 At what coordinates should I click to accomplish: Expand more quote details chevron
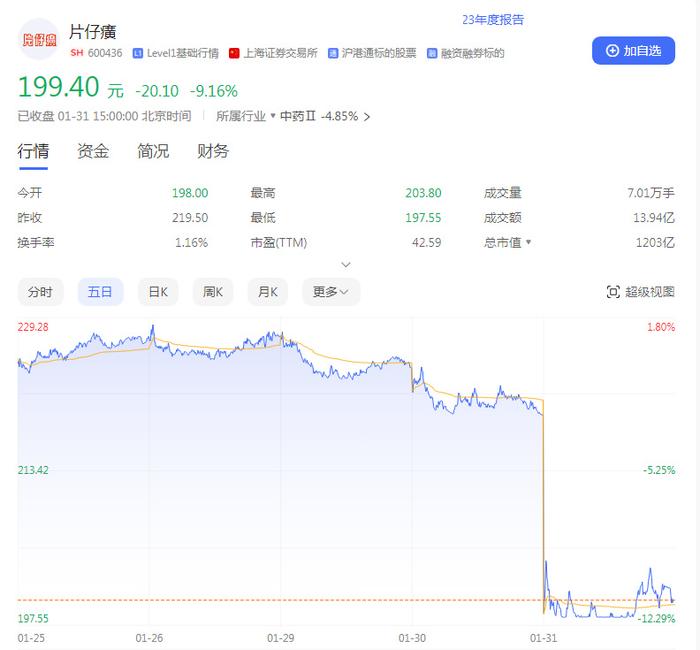346,265
